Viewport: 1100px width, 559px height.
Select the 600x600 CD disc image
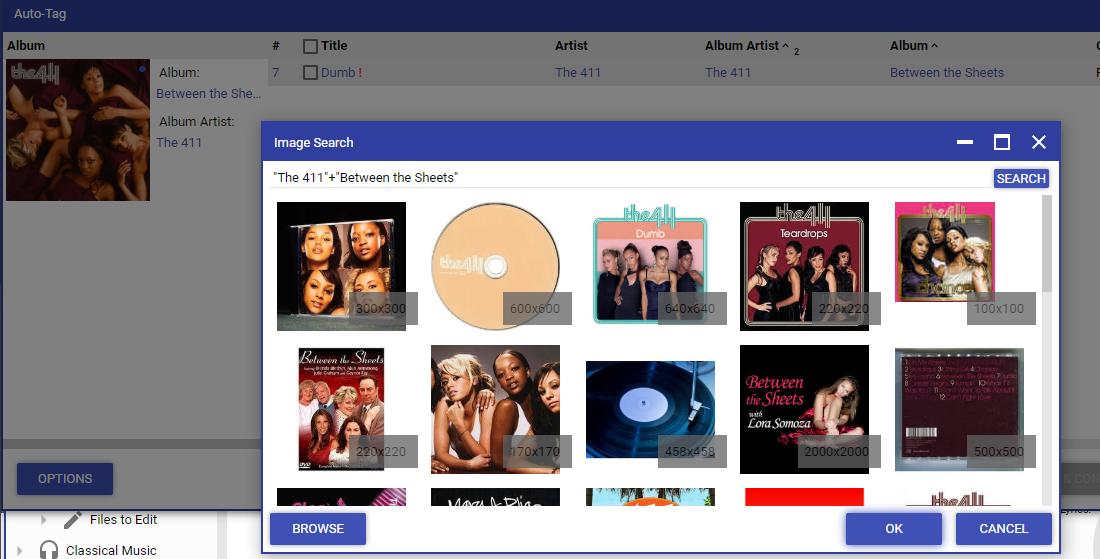click(495, 266)
